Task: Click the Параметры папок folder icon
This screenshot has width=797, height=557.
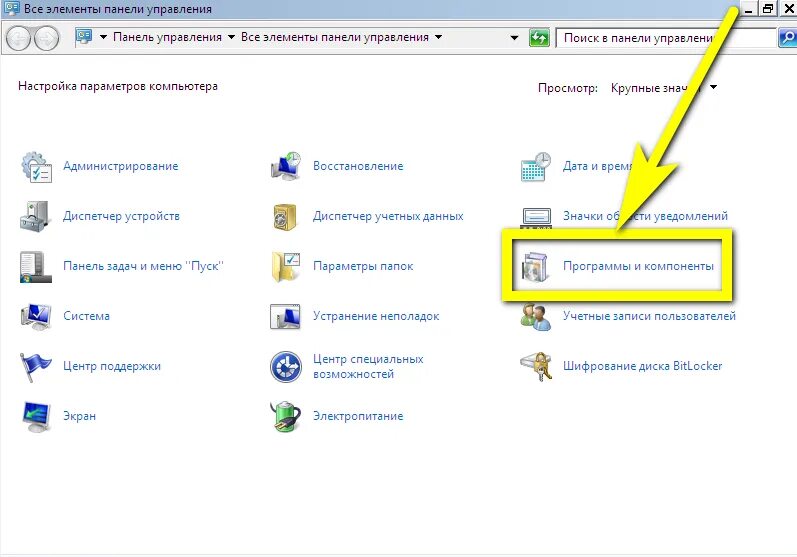Action: click(x=286, y=266)
